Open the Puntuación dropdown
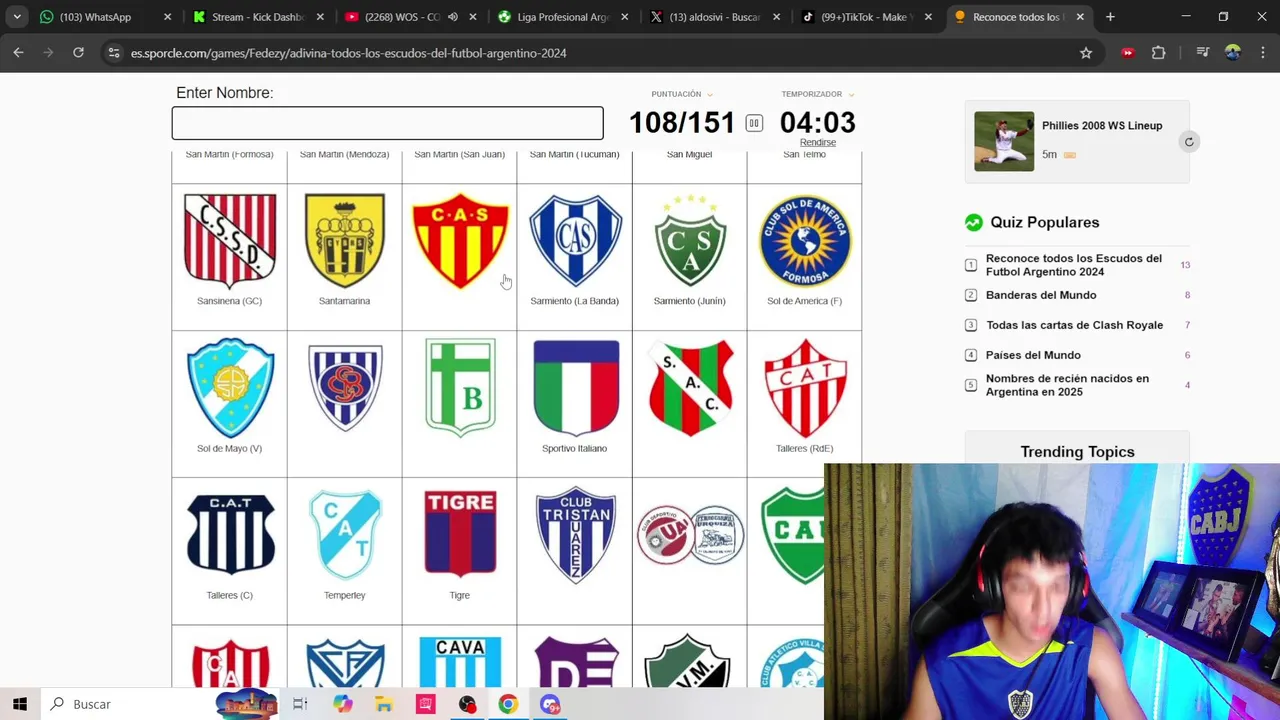The width and height of the screenshot is (1280, 720). tap(682, 94)
